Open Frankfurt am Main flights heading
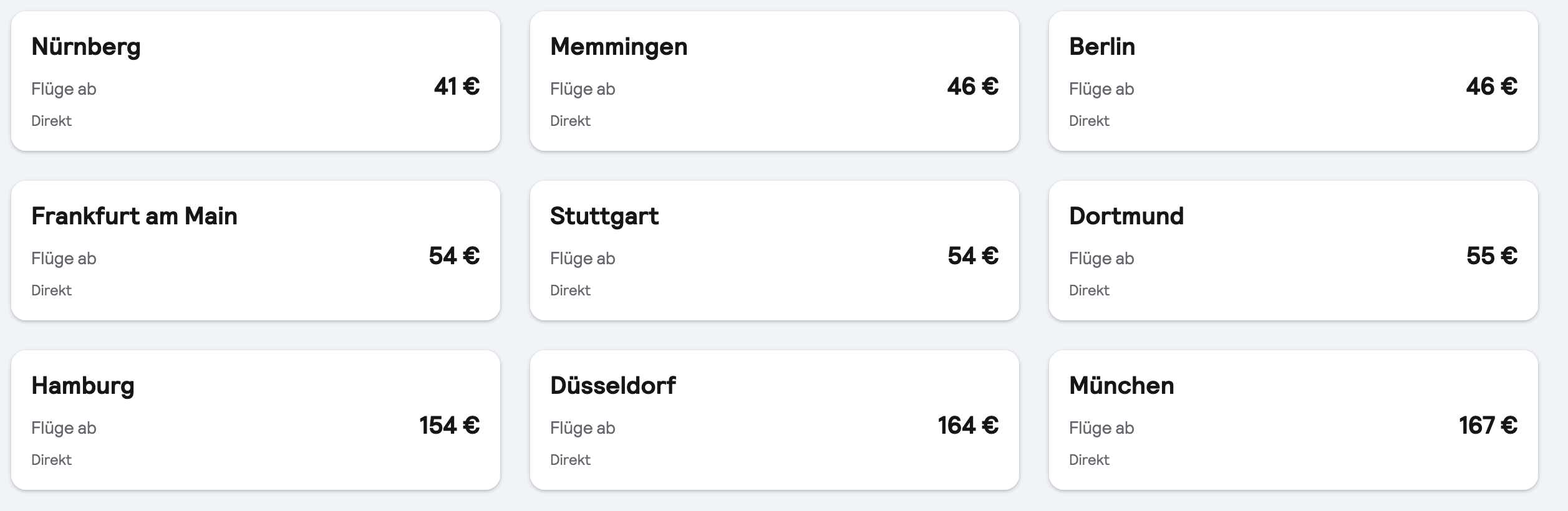Screen dimensions: 1568x511 [x=134, y=216]
